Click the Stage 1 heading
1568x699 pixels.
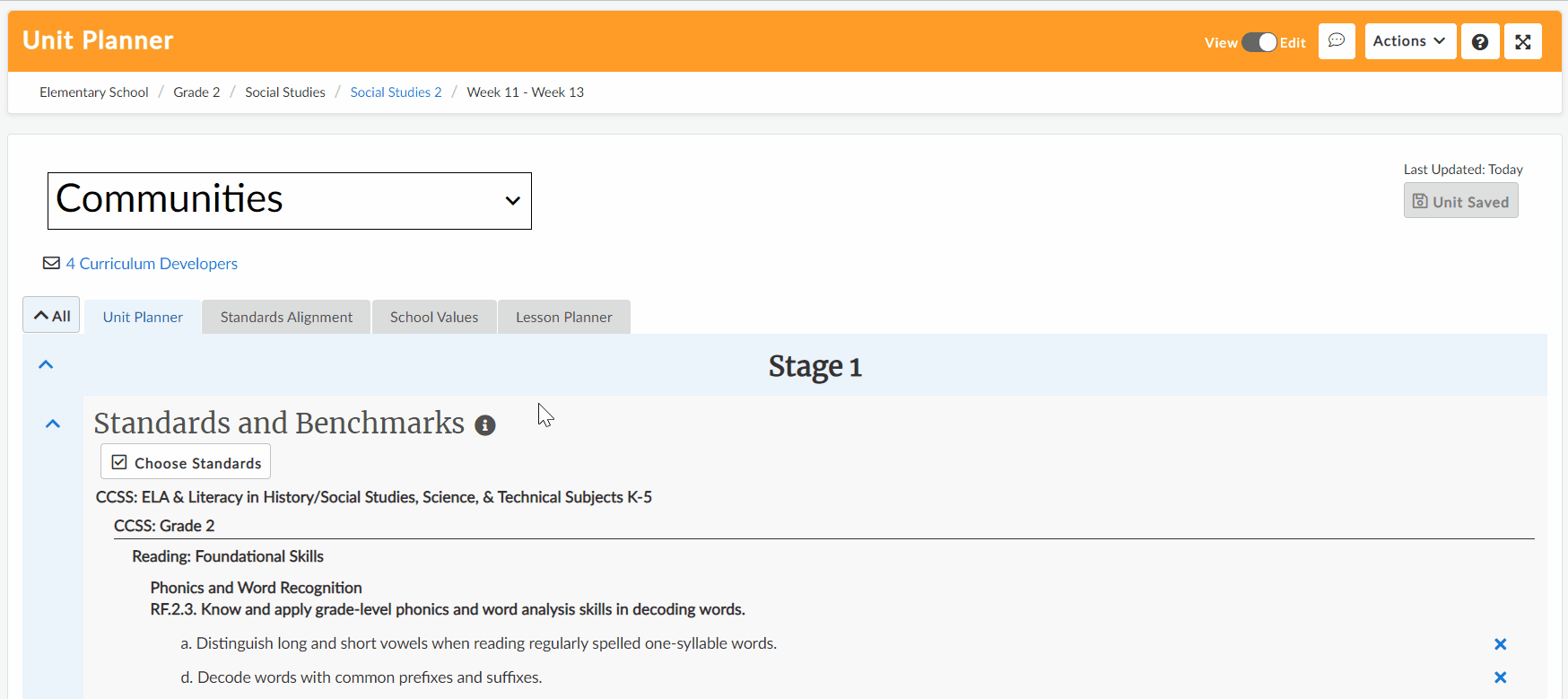(x=814, y=366)
